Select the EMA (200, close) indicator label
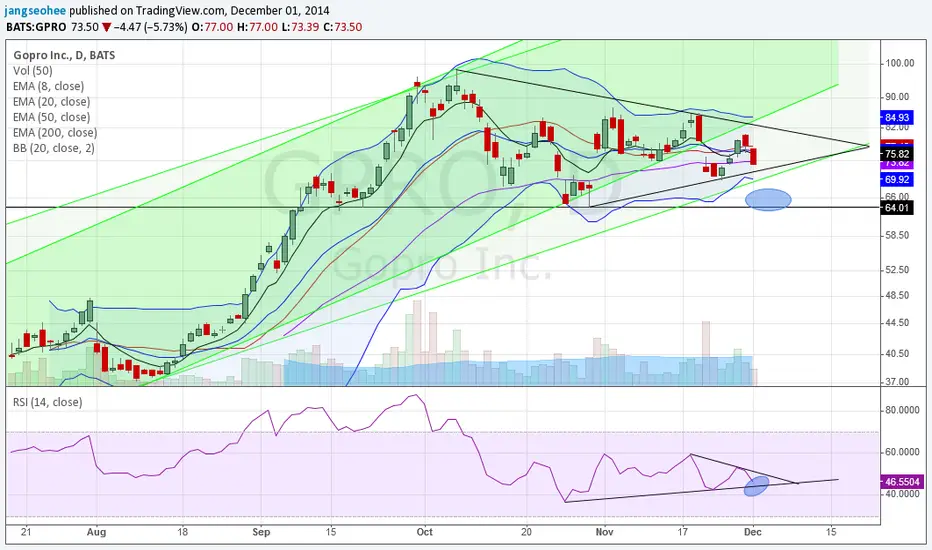The width and height of the screenshot is (932, 550). pos(55,133)
